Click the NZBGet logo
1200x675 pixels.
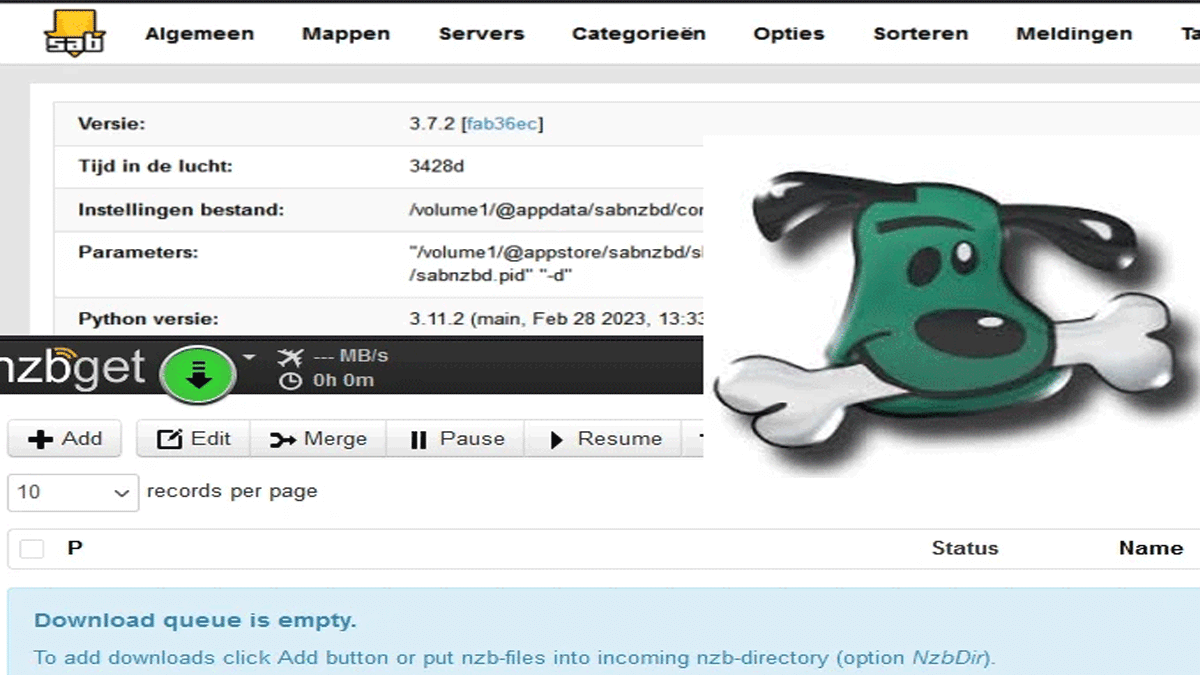[x=73, y=368]
